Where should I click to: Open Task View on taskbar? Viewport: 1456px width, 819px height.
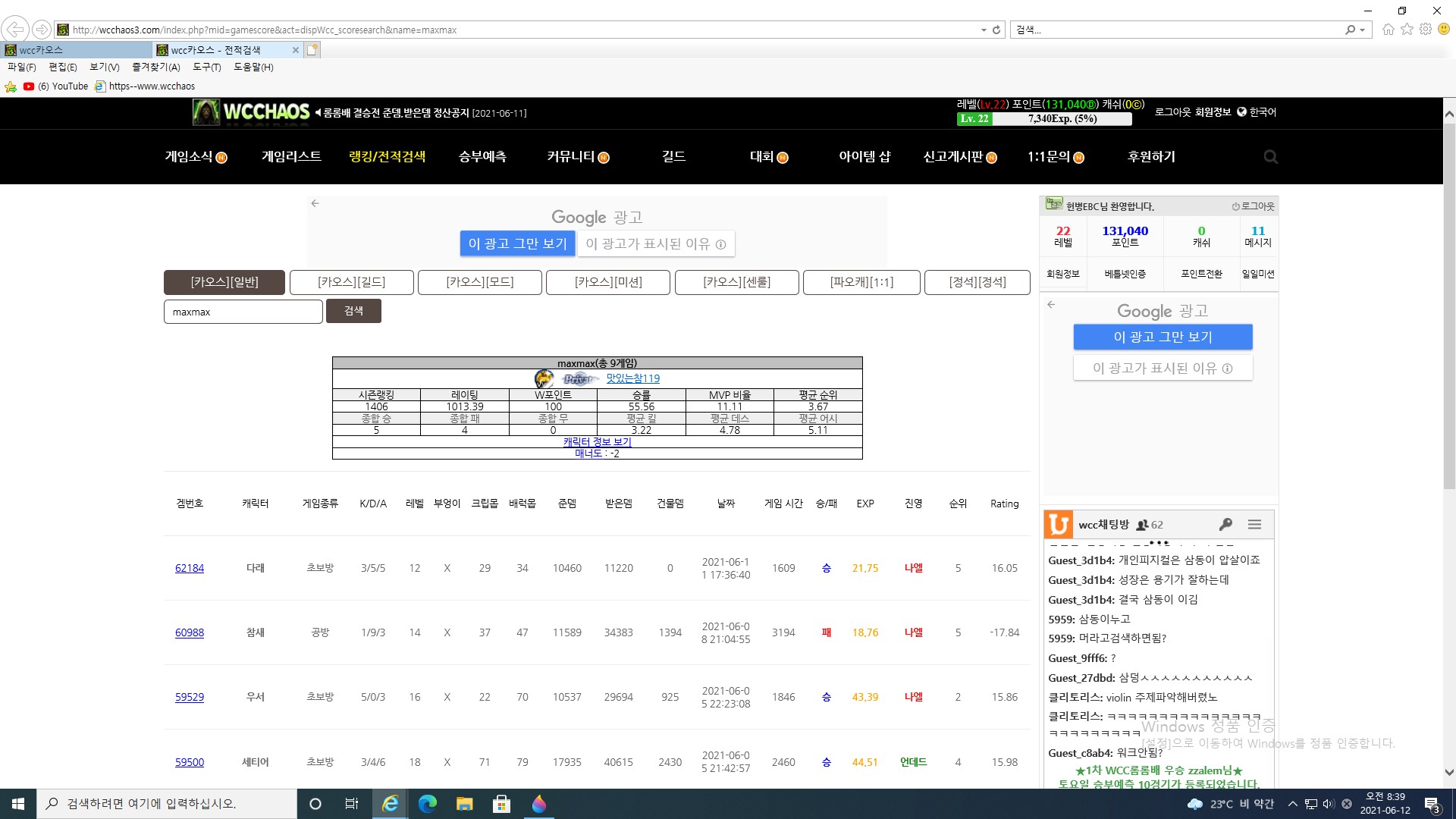tap(352, 804)
